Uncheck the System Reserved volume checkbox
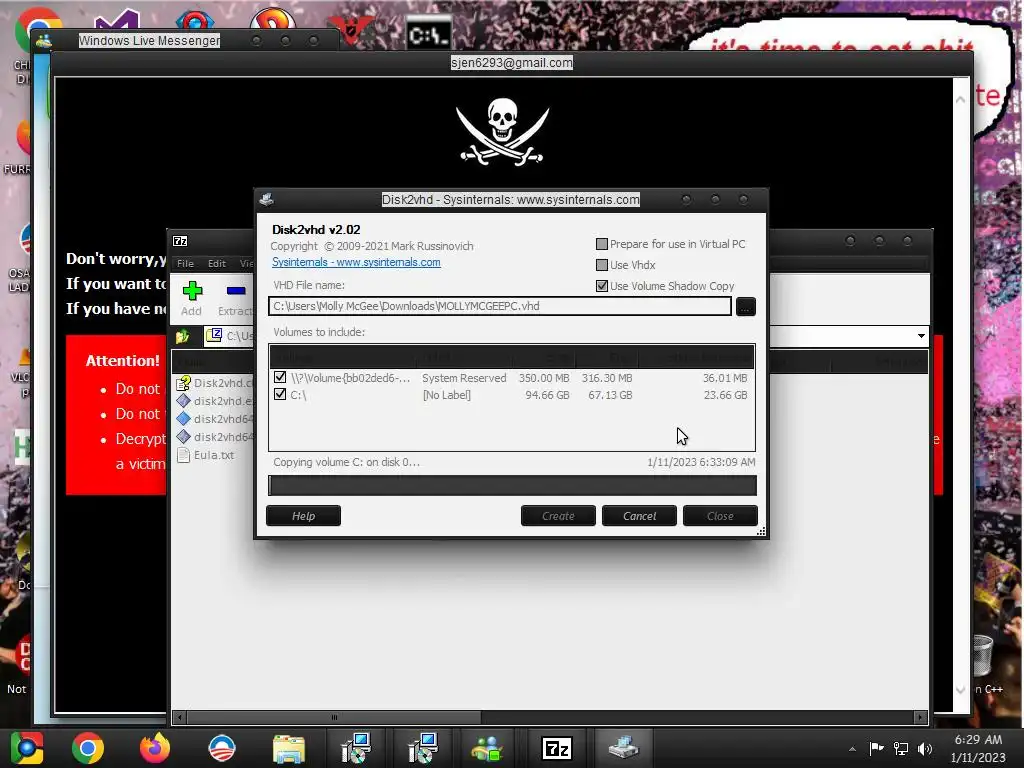 [280, 377]
